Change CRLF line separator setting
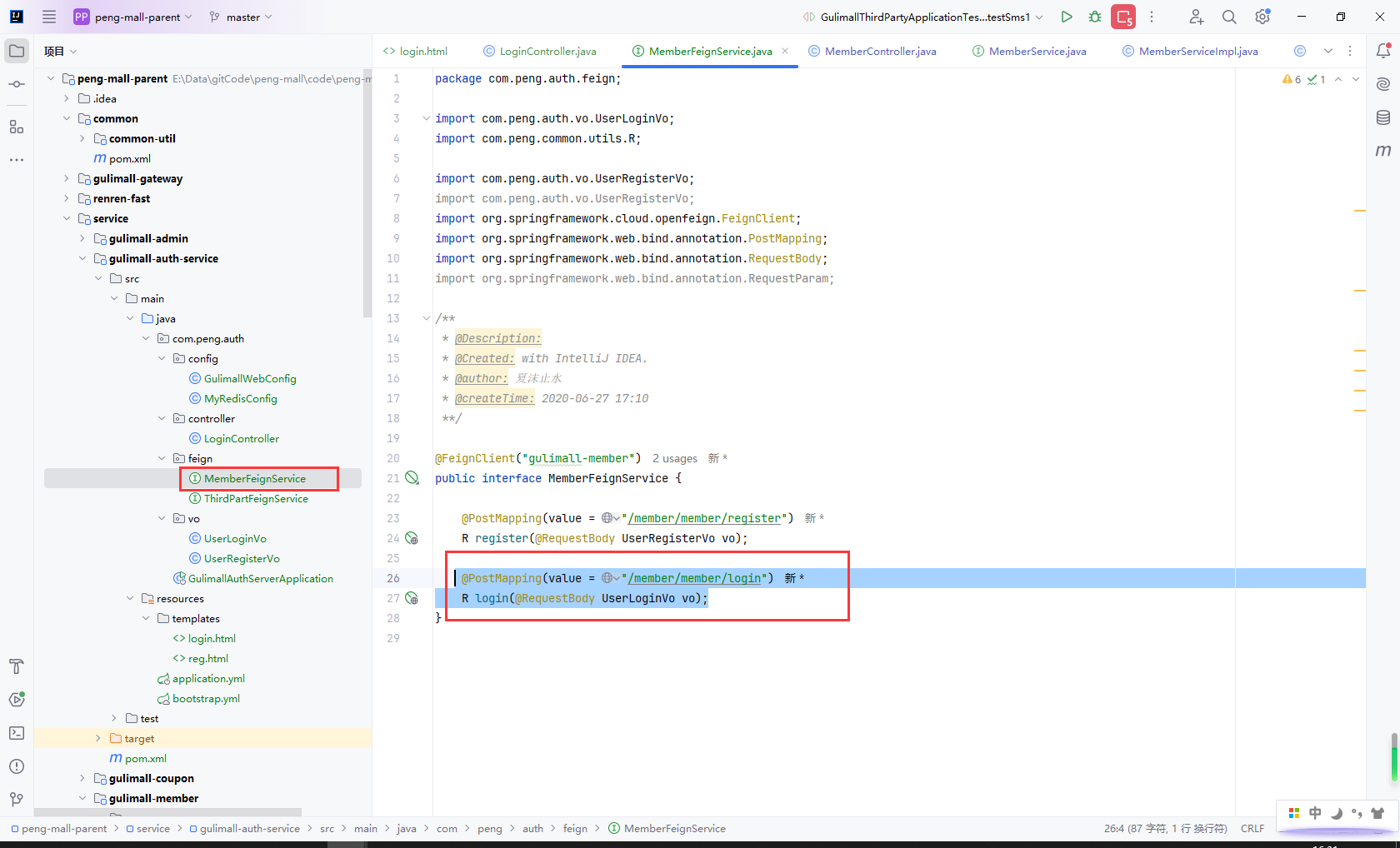The width and height of the screenshot is (1400, 848). coord(1252,829)
